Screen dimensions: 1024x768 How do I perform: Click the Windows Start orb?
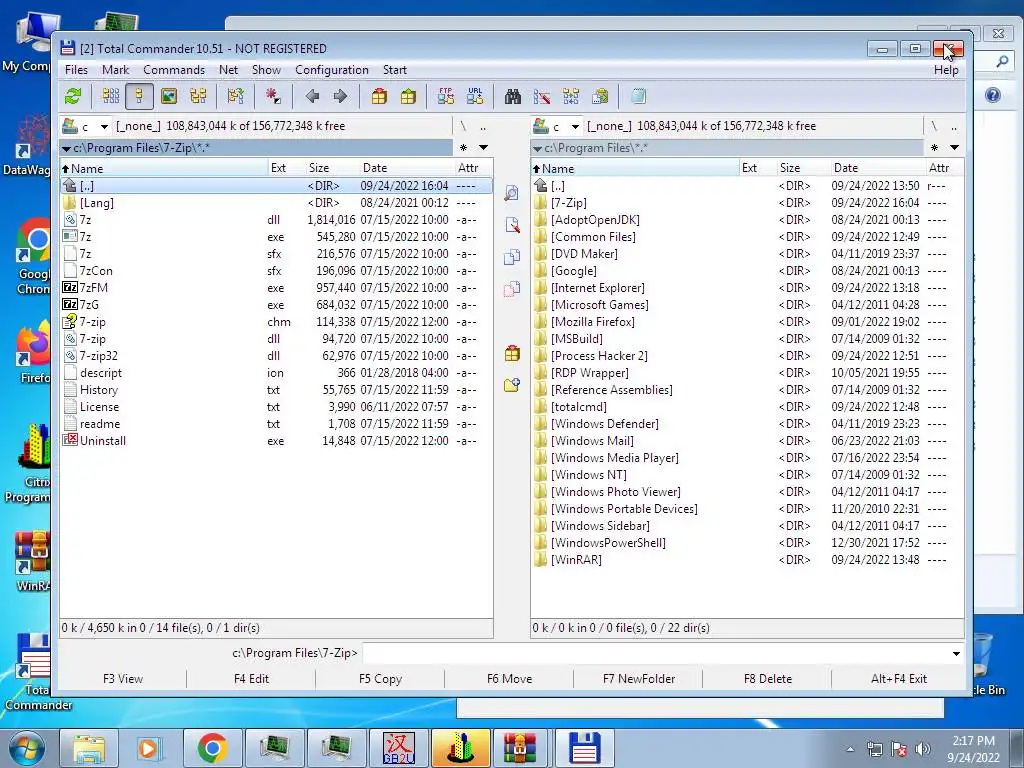26,748
